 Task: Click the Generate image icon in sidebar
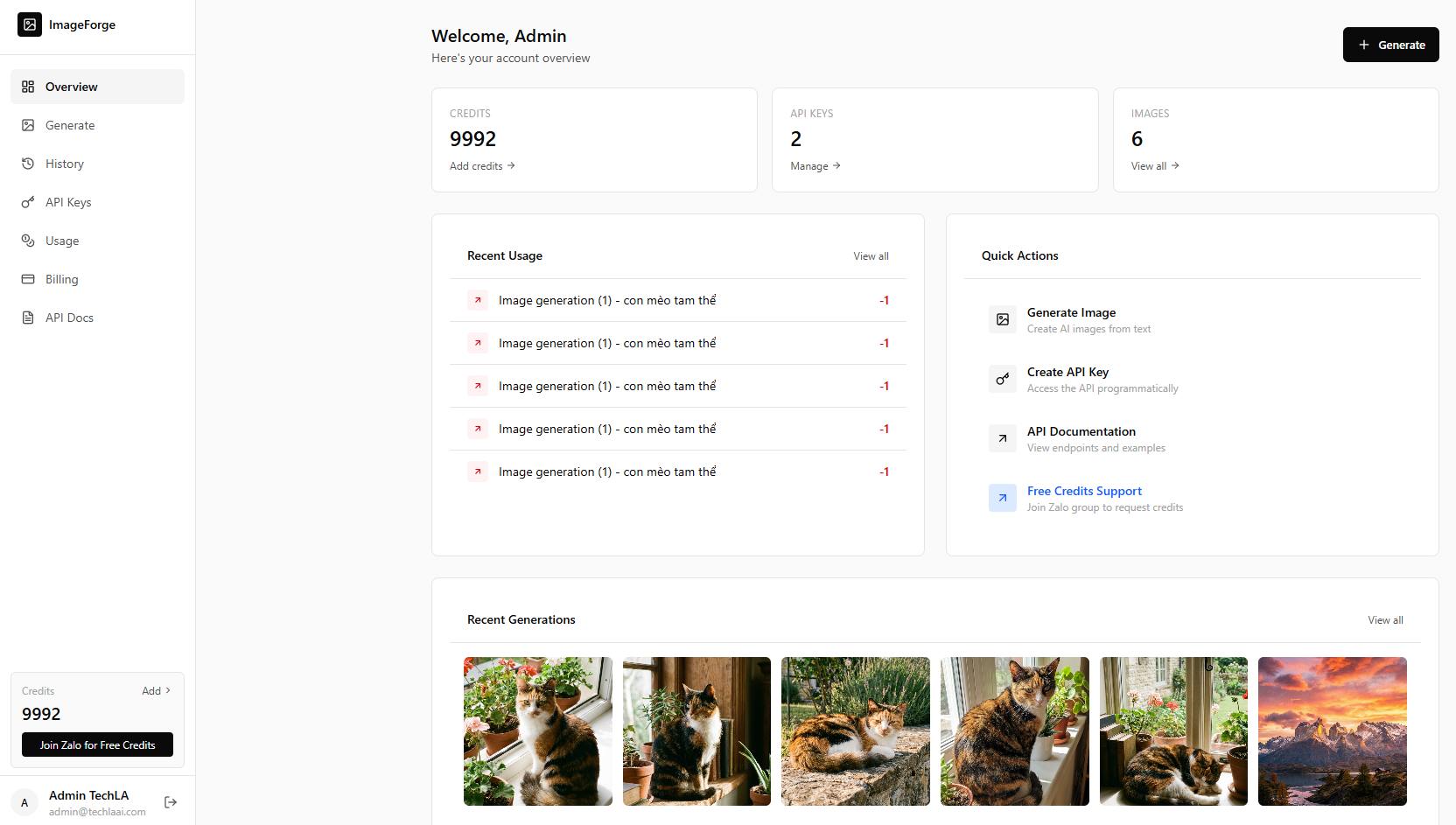tap(28, 125)
